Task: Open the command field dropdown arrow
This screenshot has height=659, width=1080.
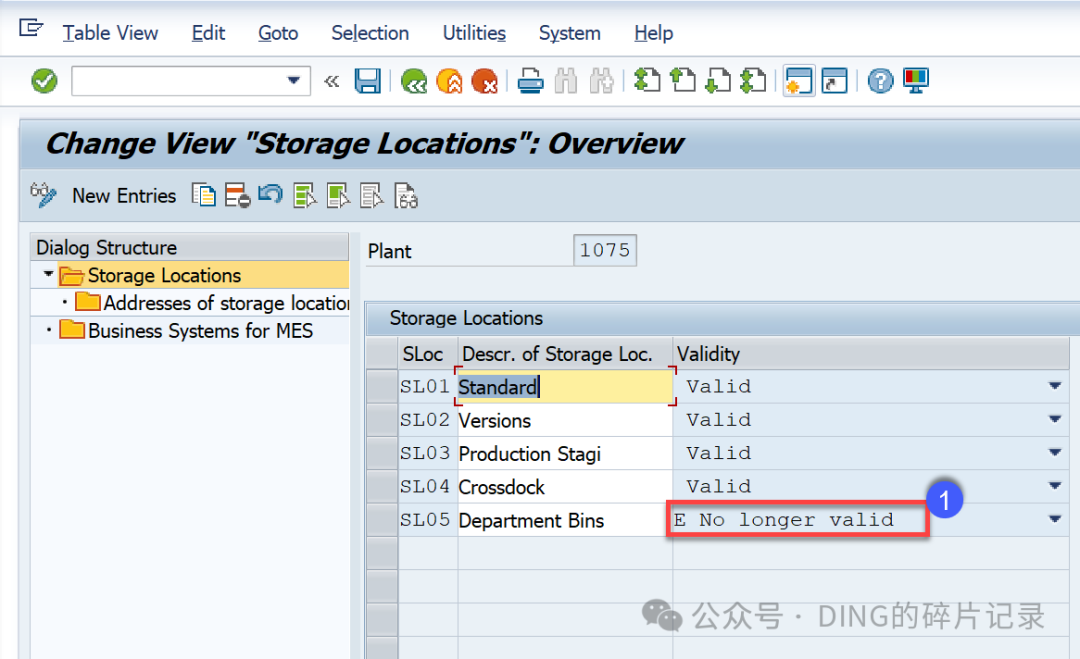Action: click(293, 81)
